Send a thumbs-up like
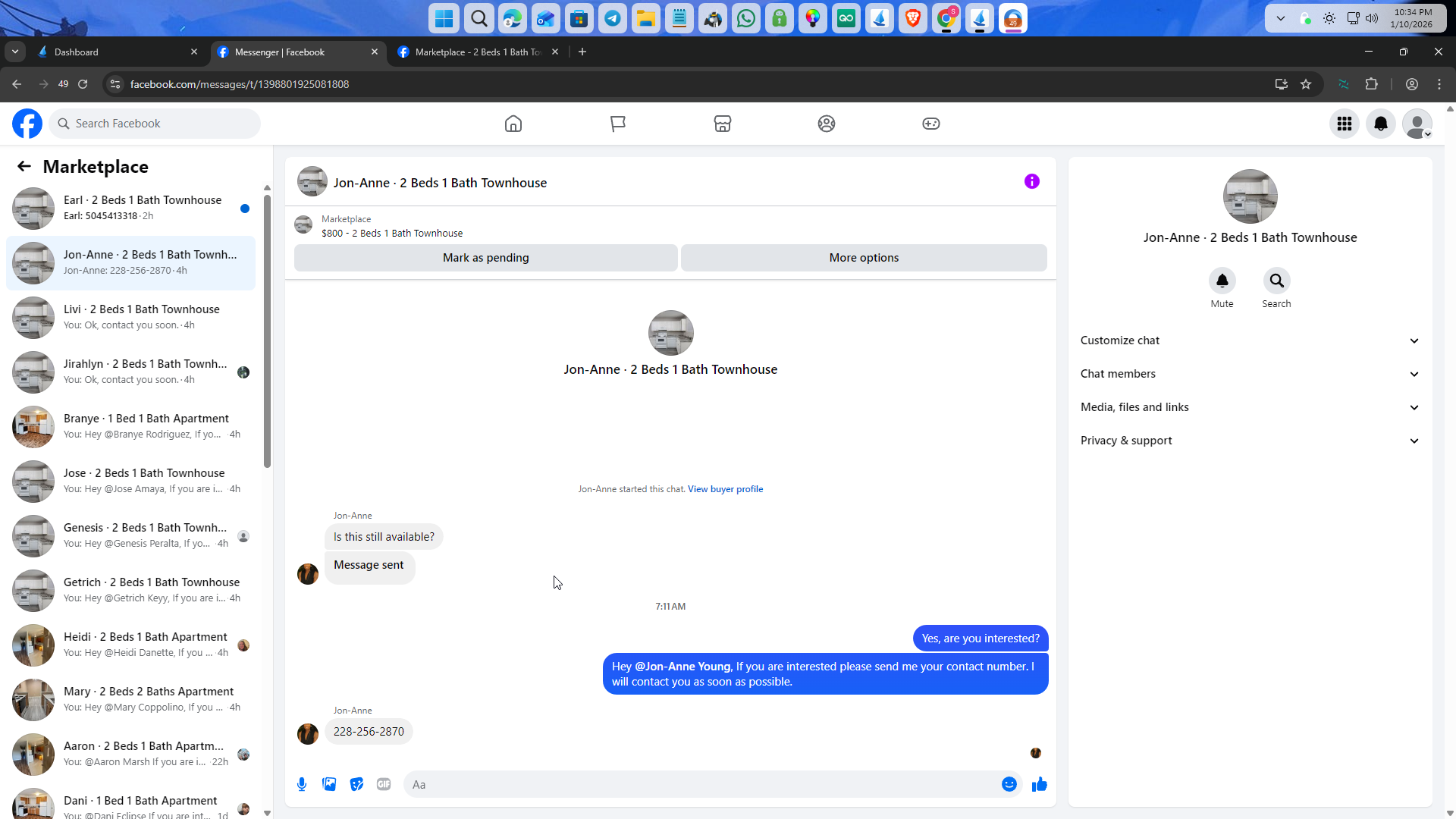Image resolution: width=1456 pixels, height=819 pixels. (1039, 784)
